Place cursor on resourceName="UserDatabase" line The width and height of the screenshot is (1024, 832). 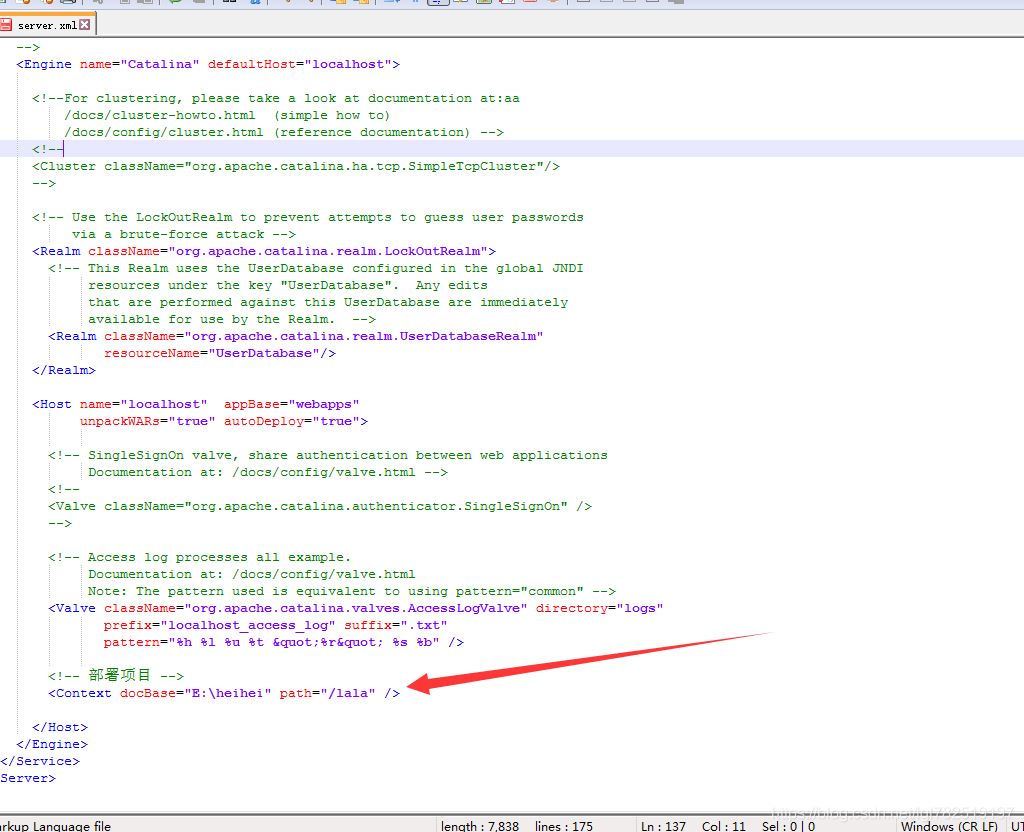click(220, 353)
